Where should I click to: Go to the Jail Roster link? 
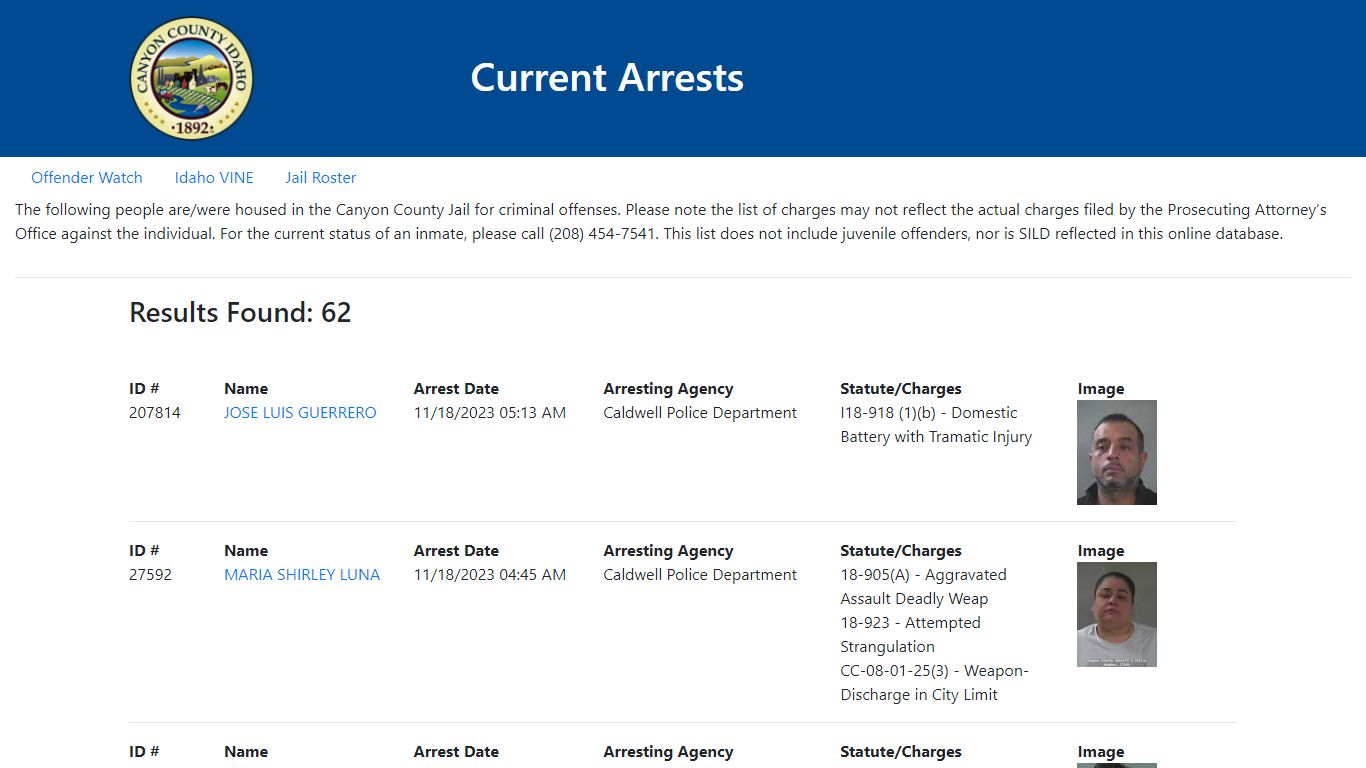coord(321,178)
